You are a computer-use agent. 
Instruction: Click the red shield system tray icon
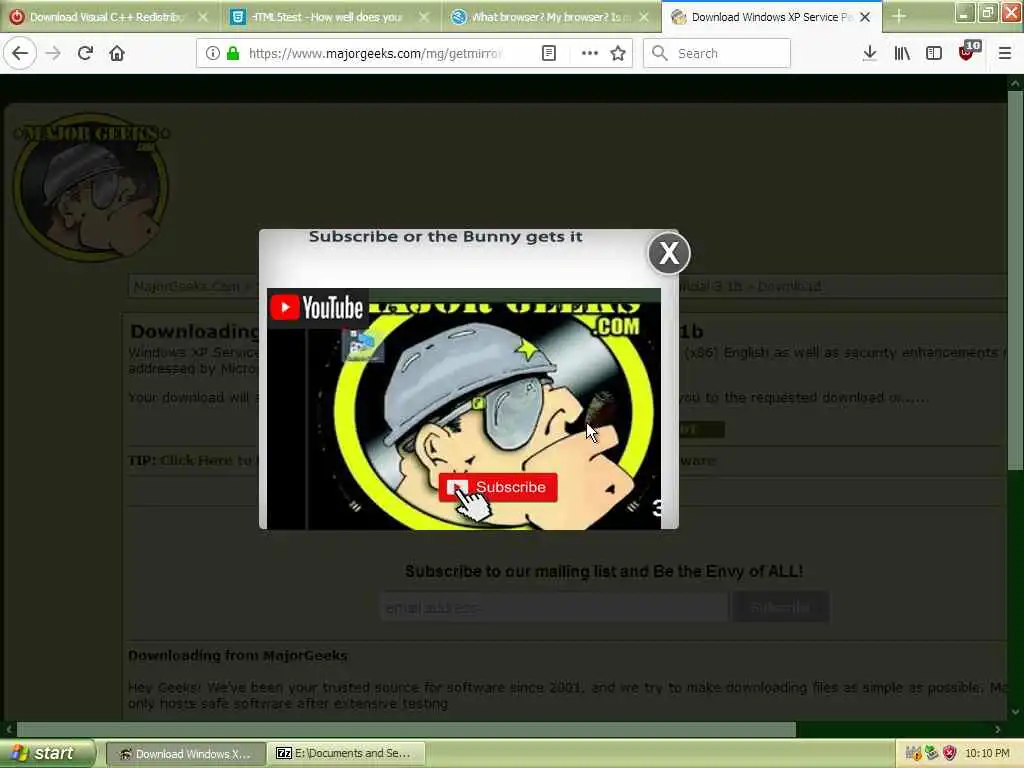950,753
